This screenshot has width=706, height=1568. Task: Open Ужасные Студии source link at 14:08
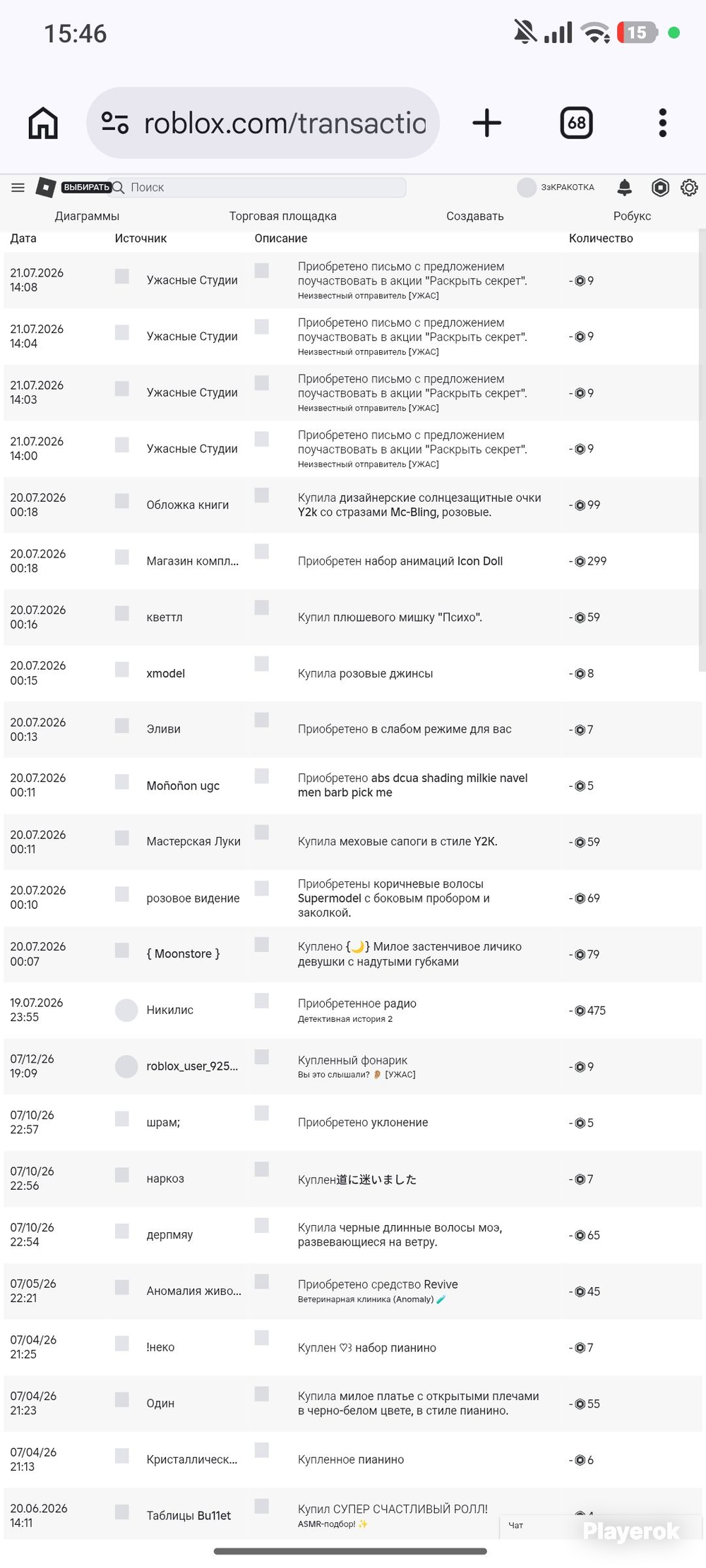[x=192, y=280]
